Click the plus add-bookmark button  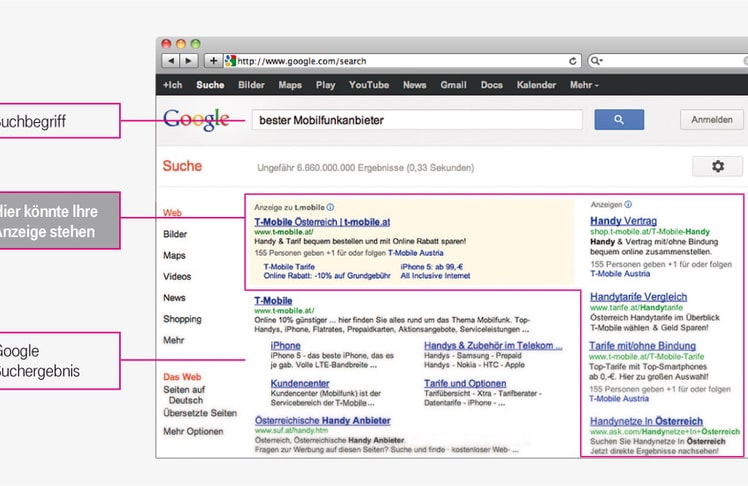(213, 61)
